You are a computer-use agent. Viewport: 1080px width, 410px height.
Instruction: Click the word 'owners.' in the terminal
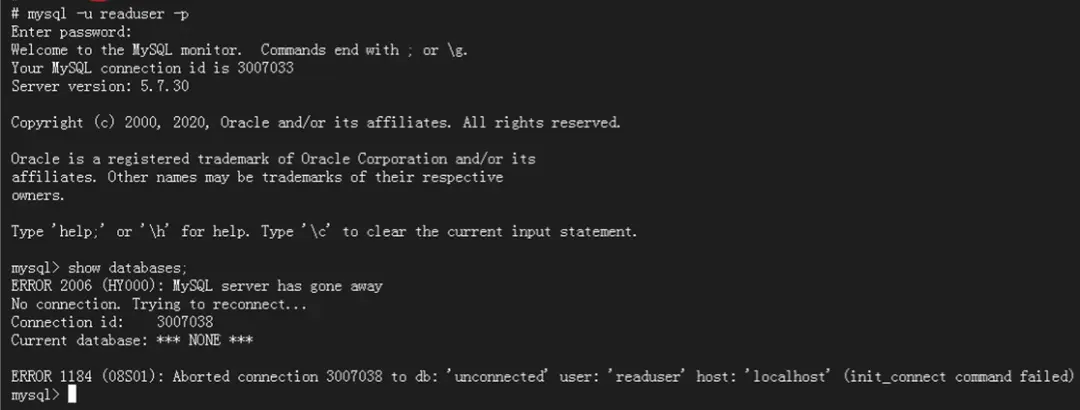pyautogui.click(x=38, y=195)
